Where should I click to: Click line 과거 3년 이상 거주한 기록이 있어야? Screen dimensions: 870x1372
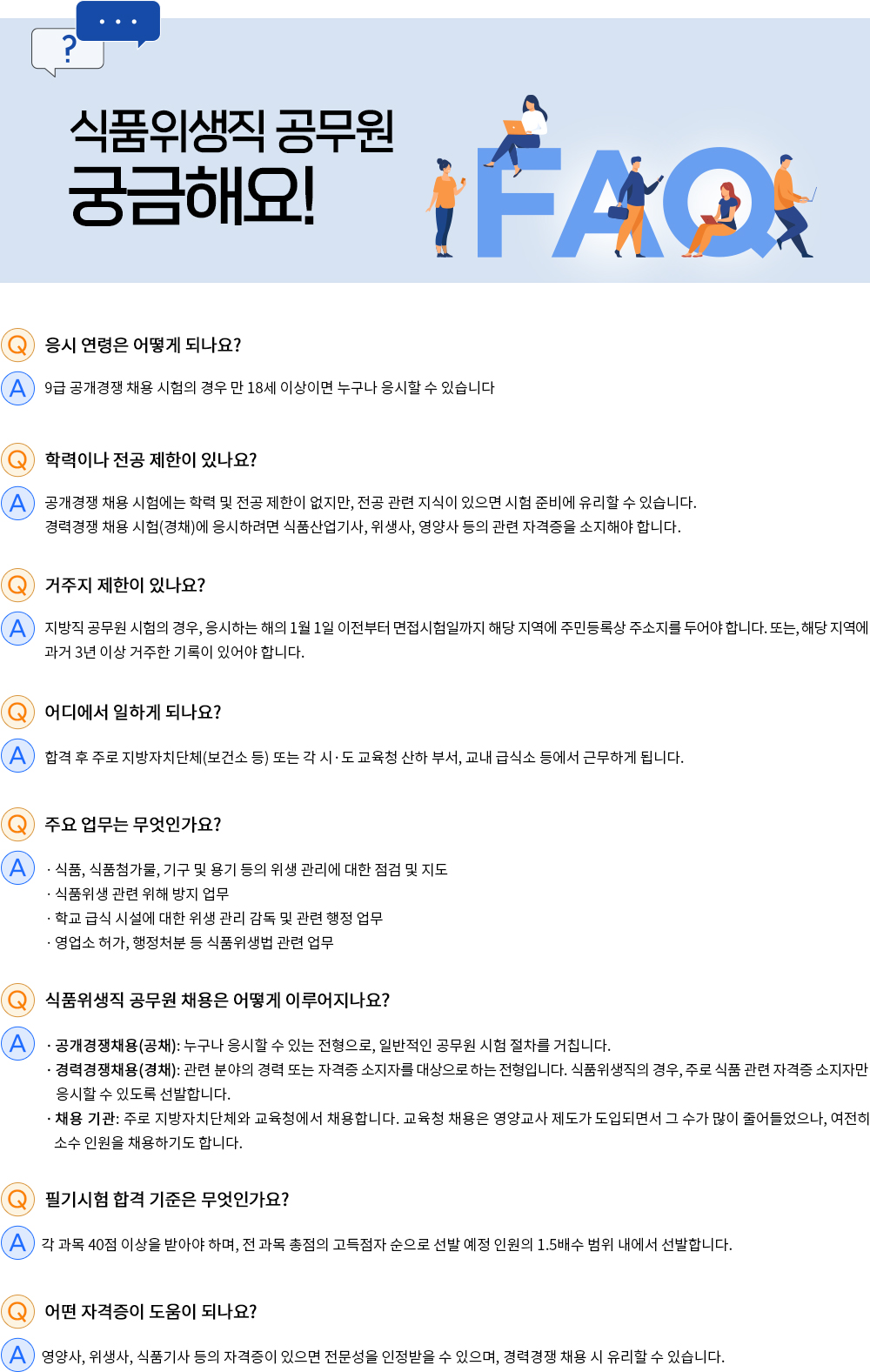pos(174,653)
